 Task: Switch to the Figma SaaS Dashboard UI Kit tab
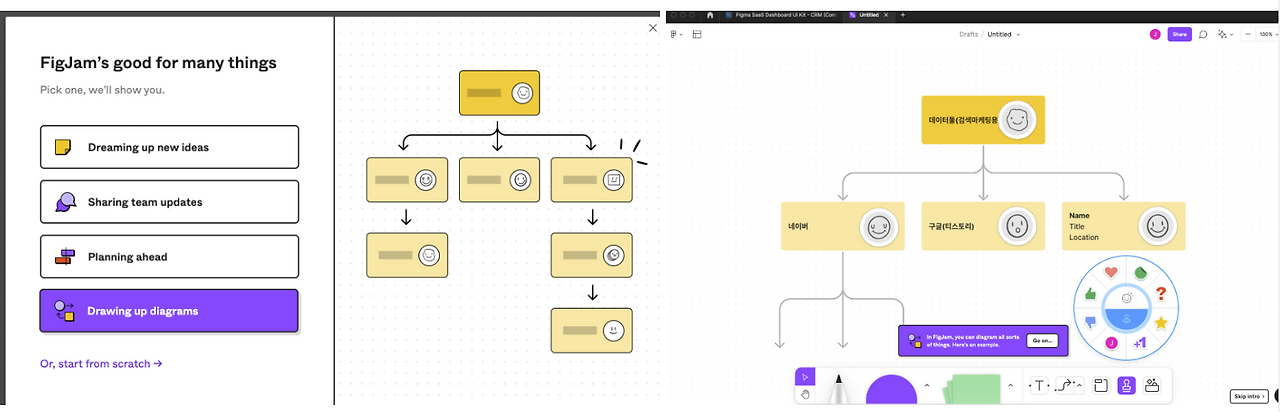(x=780, y=15)
